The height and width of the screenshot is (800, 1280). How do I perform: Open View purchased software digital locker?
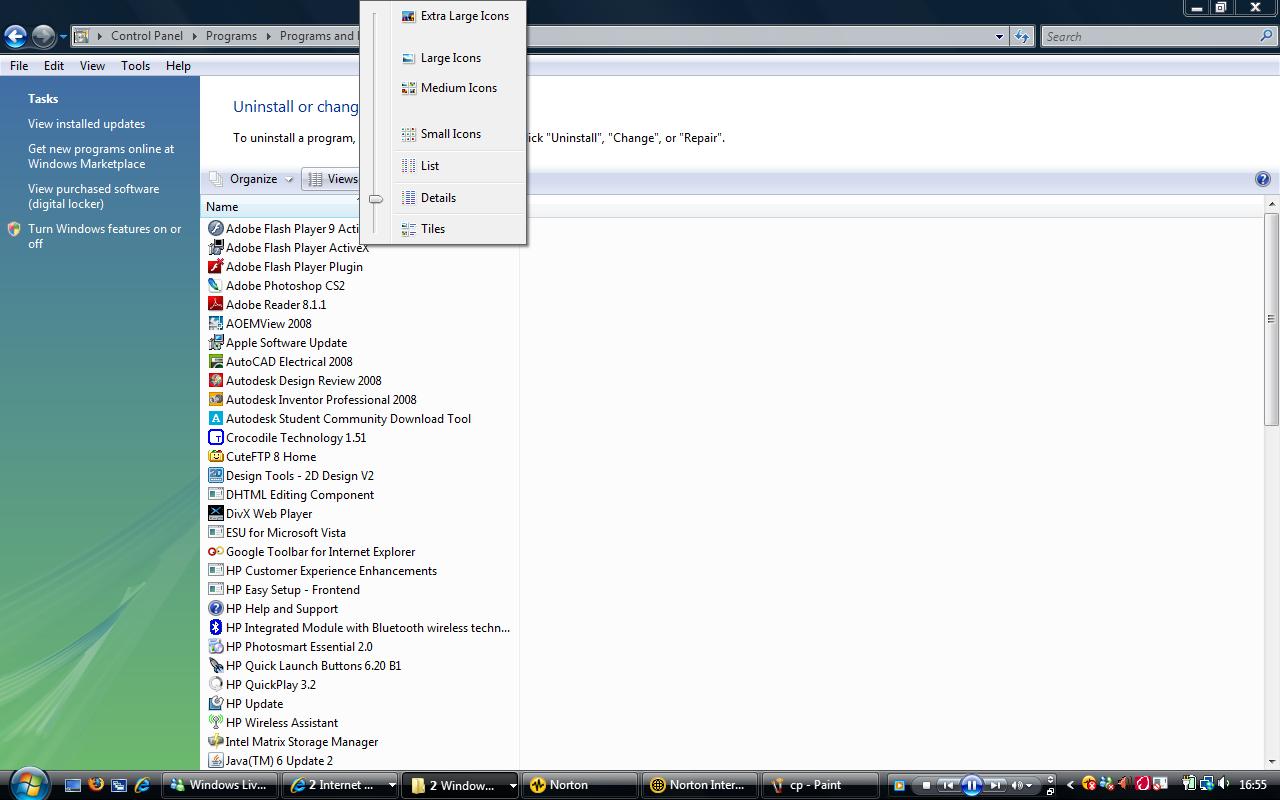[93, 196]
